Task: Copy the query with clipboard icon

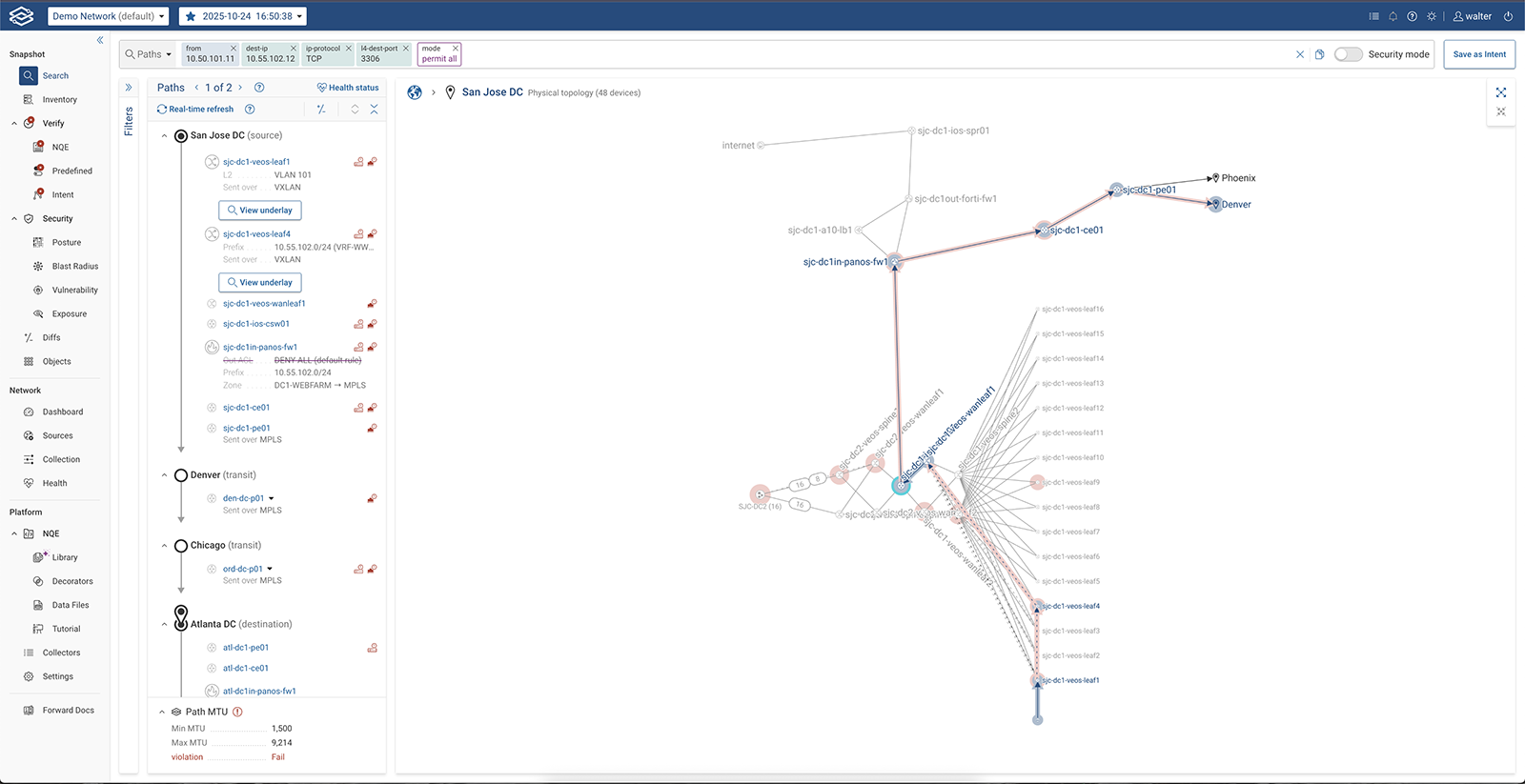Action: pyautogui.click(x=1320, y=54)
